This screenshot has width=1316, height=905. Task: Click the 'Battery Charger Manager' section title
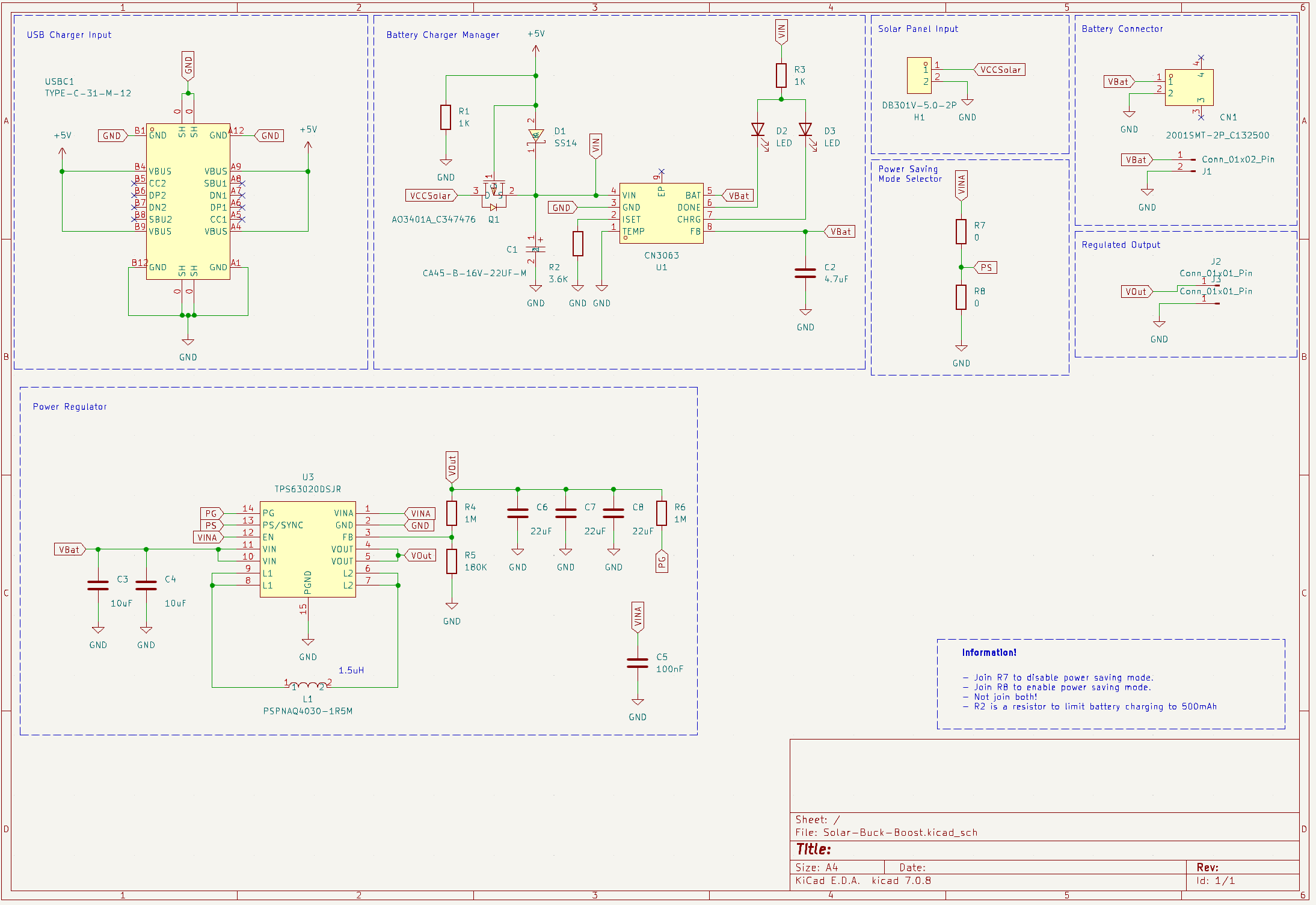click(443, 35)
